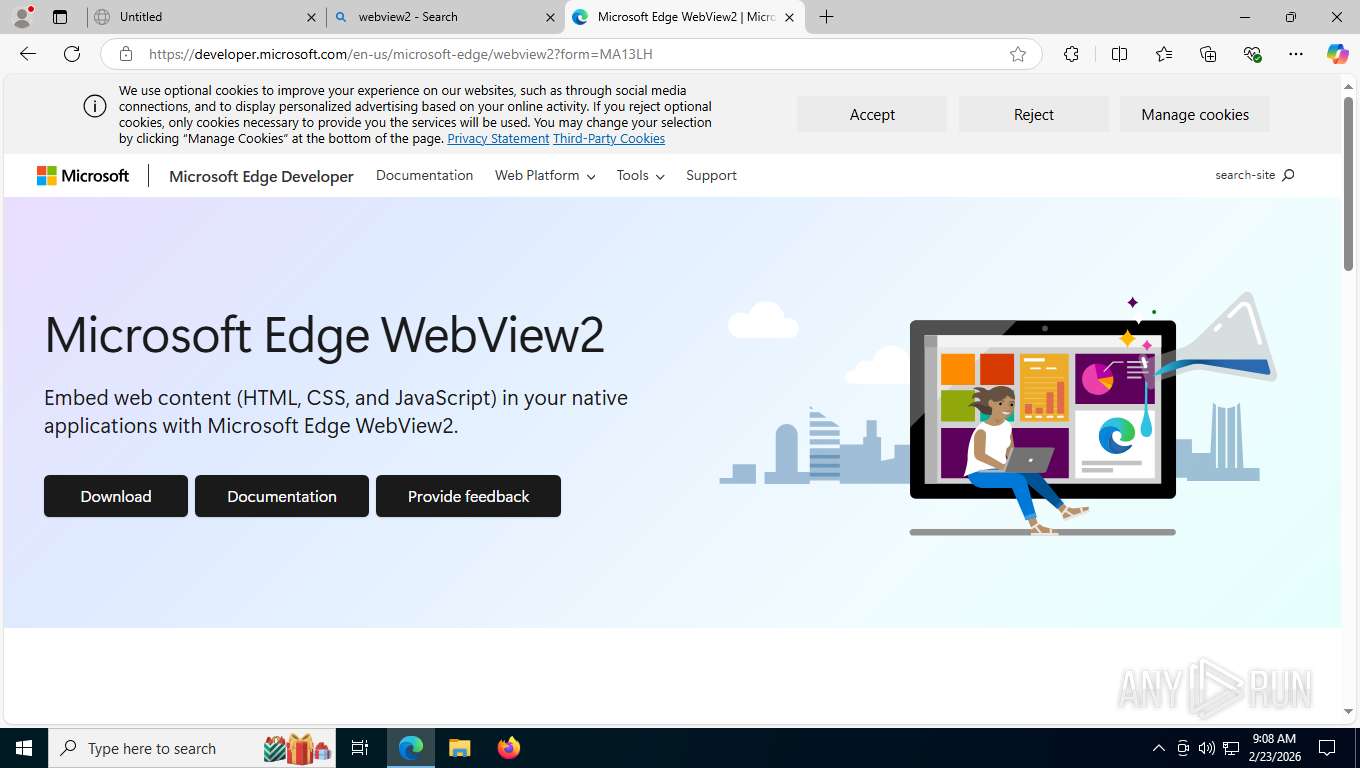This screenshot has width=1360, height=768.
Task: Click Provide feedback button
Action: click(x=468, y=496)
